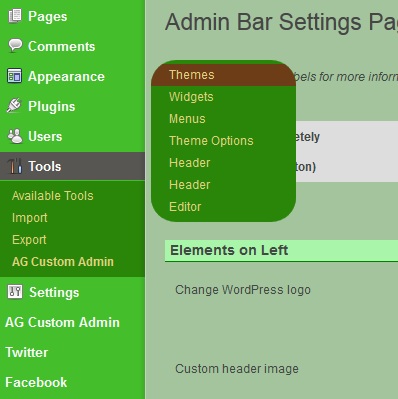
Task: Go to Export under Tools
Action: coord(29,240)
